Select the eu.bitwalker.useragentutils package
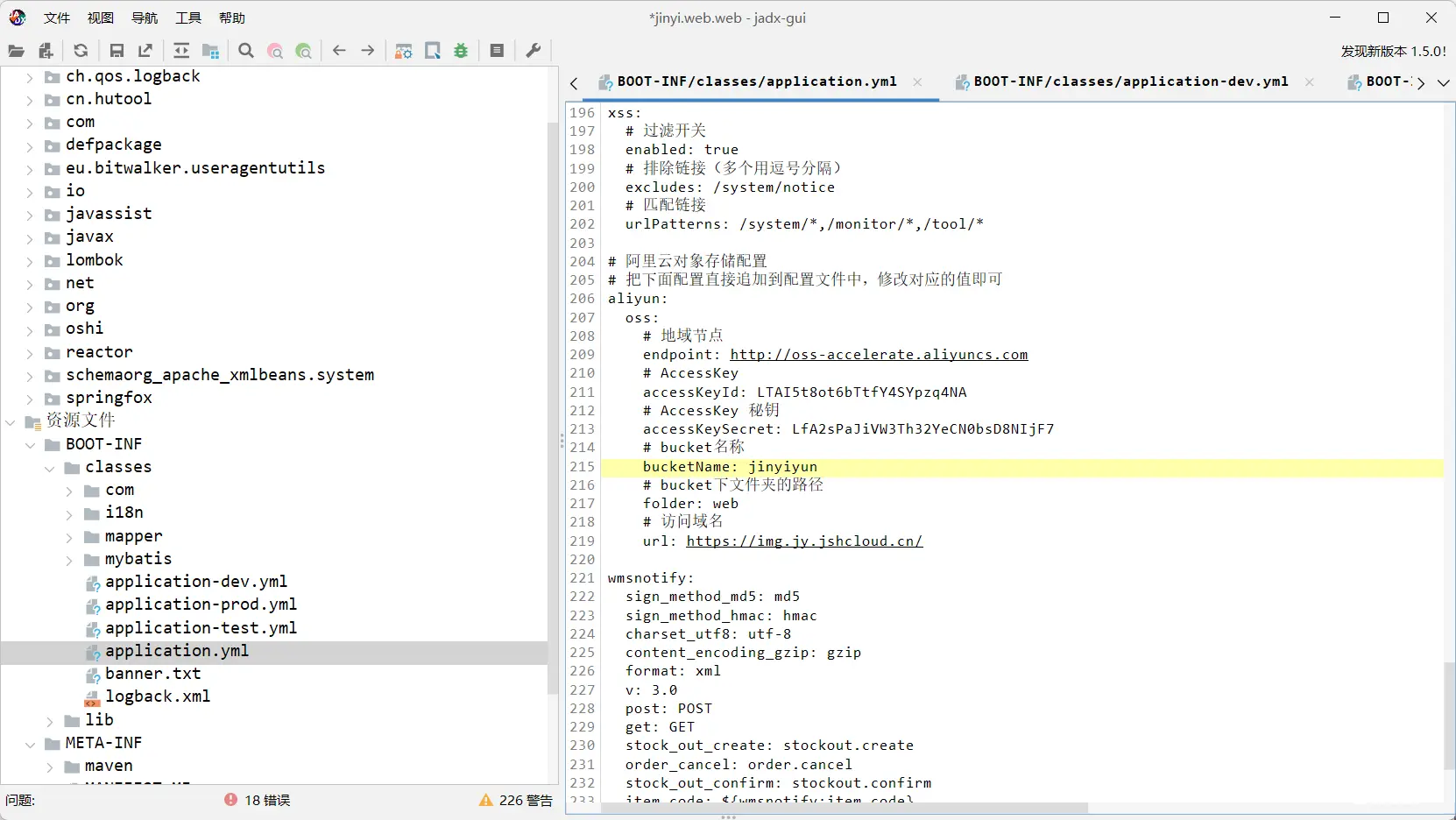Viewport: 1456px width, 820px height. [195, 168]
